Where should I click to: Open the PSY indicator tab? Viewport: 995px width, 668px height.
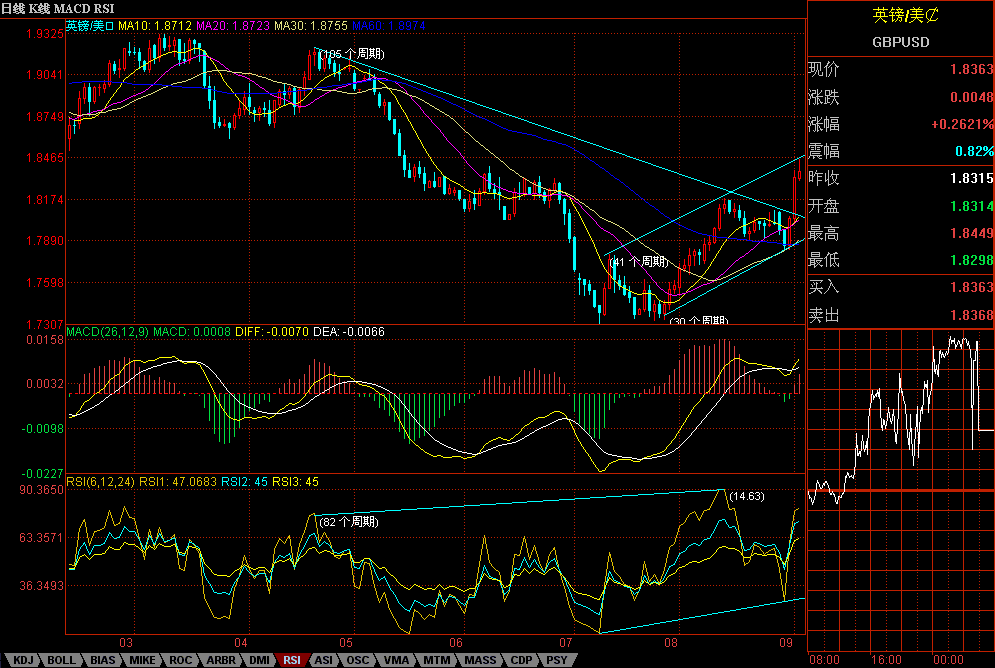click(x=557, y=660)
